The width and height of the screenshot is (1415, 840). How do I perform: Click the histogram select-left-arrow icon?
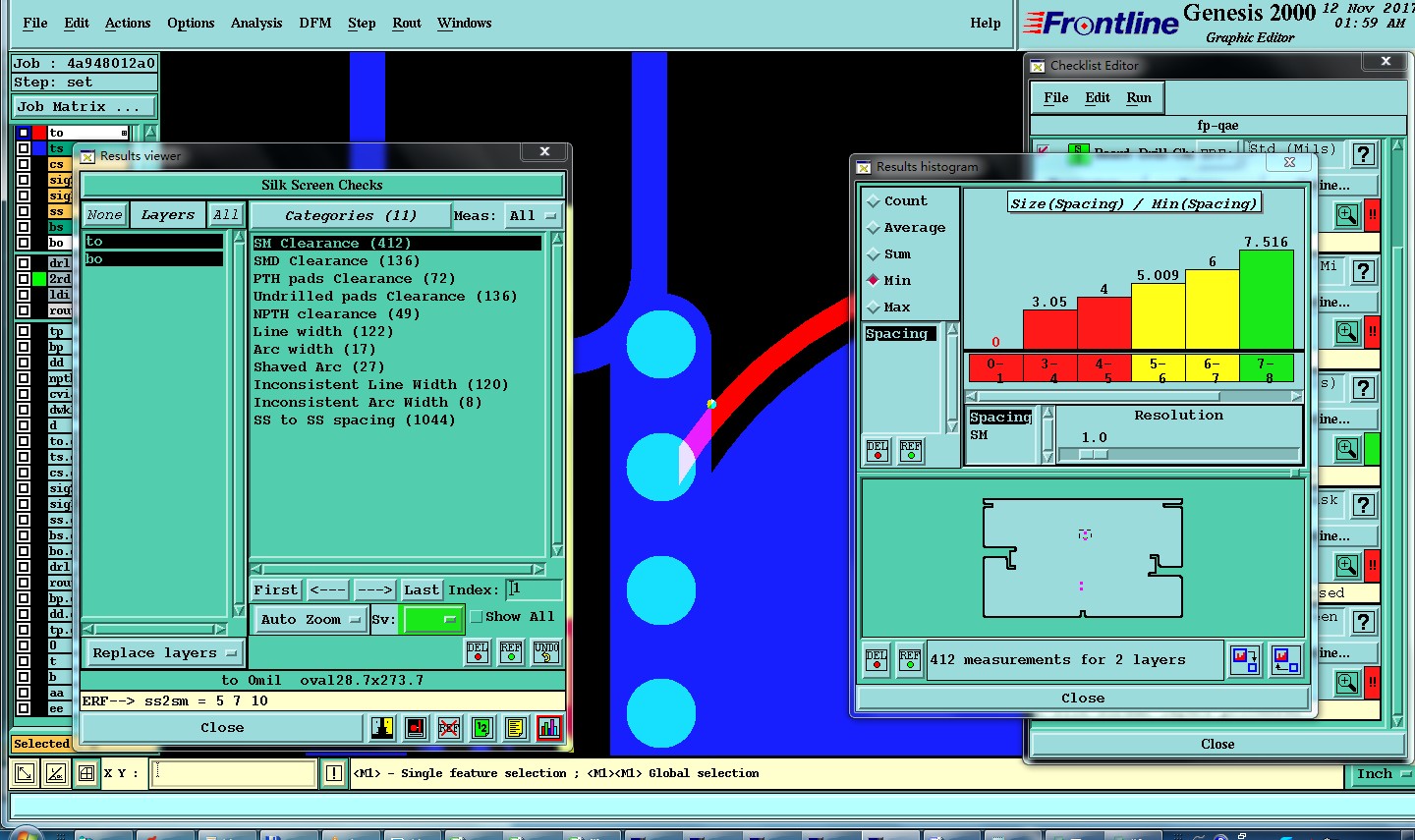pyautogui.click(x=1285, y=659)
